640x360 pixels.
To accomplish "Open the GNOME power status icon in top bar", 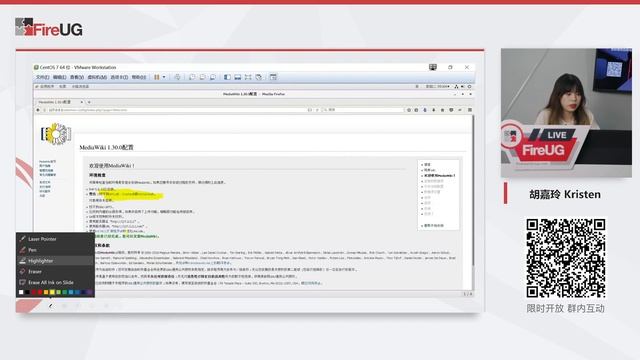I will 469,87.
